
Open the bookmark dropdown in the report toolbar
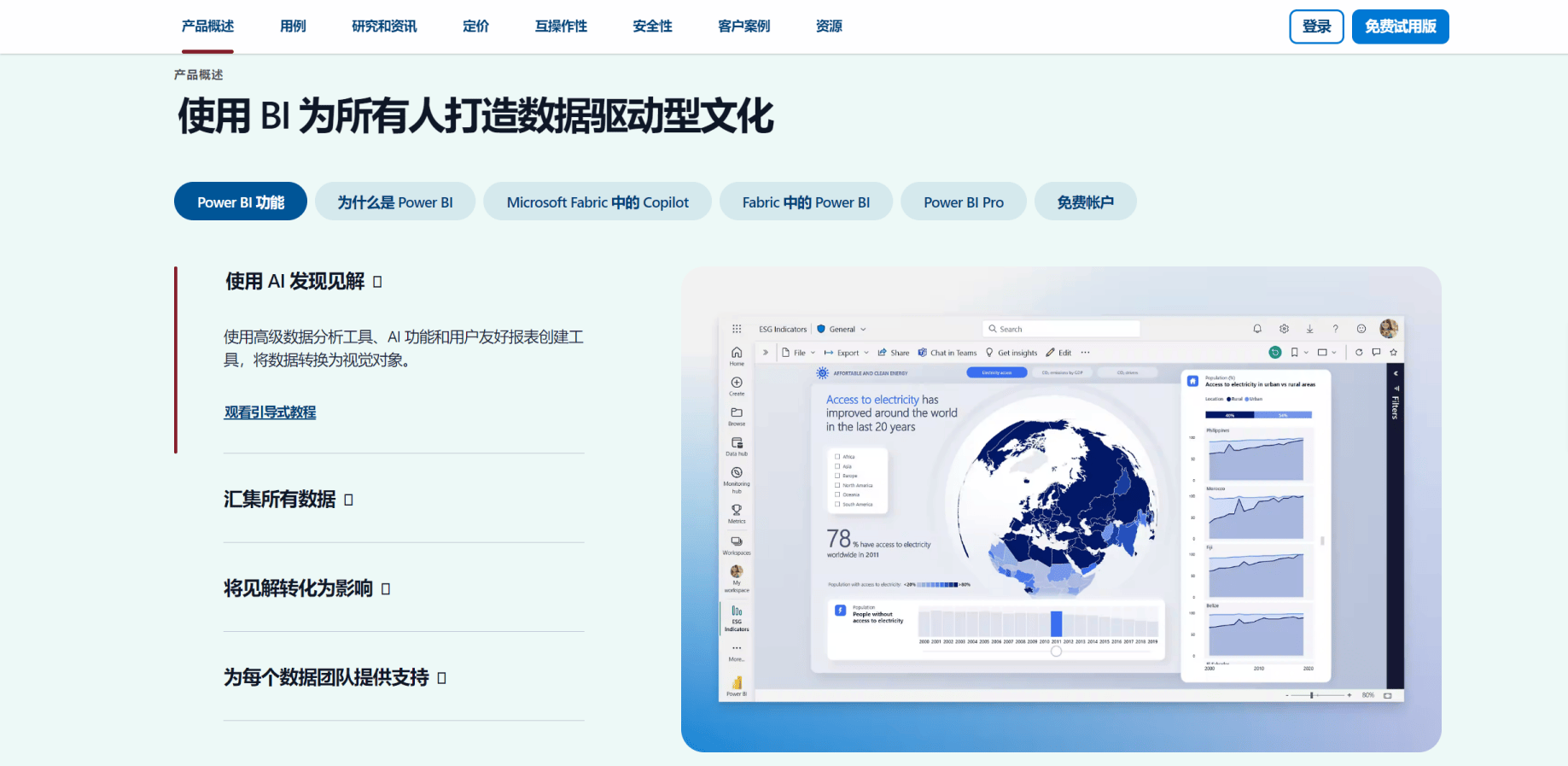(1299, 352)
